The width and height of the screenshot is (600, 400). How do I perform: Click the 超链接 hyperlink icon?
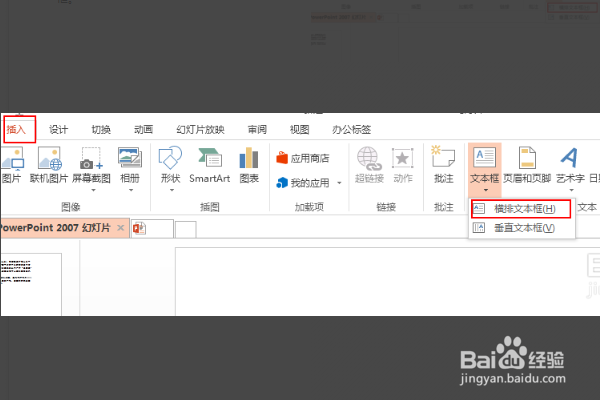[x=369, y=165]
